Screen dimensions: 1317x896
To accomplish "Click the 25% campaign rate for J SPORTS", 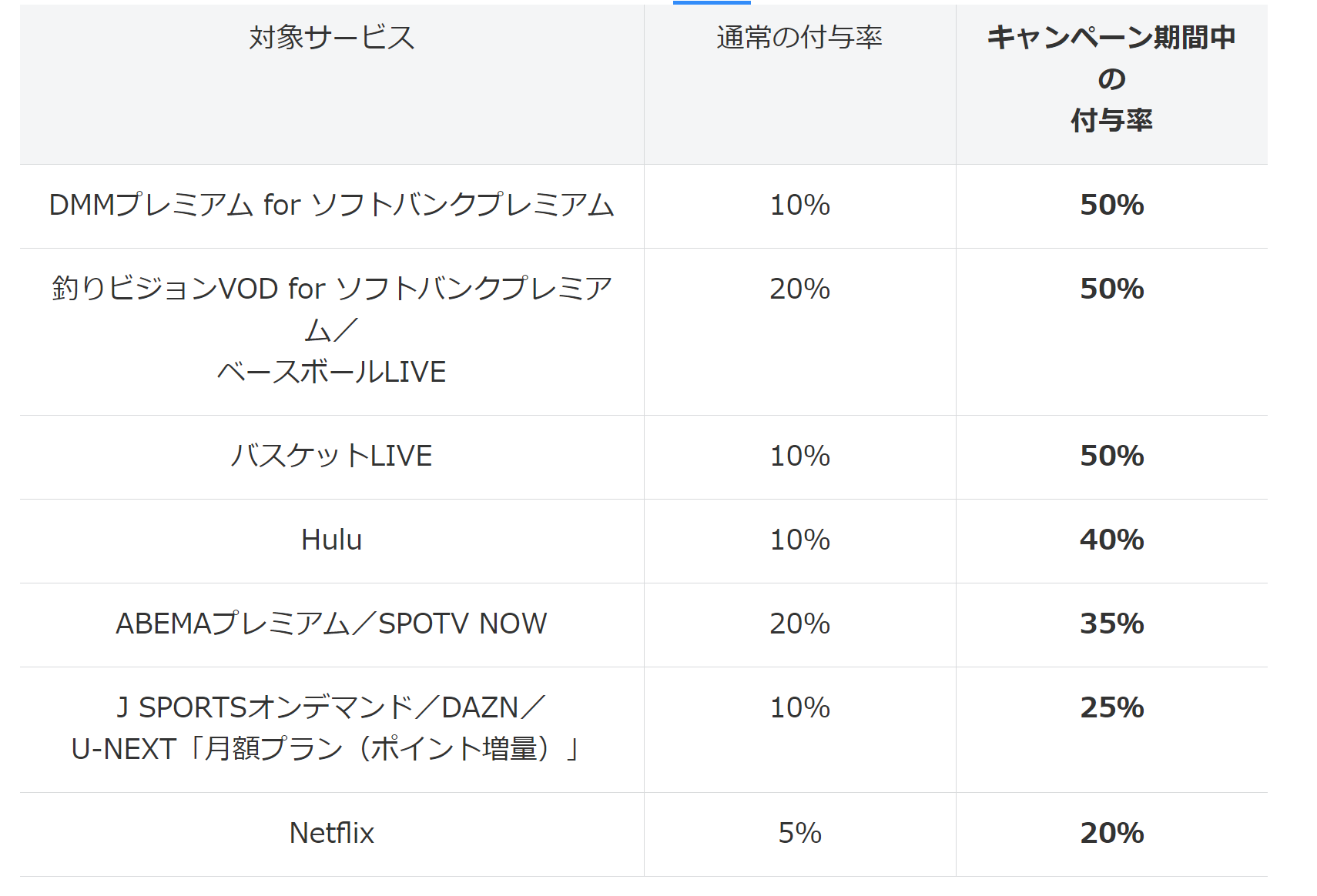I will pyautogui.click(x=1111, y=708).
